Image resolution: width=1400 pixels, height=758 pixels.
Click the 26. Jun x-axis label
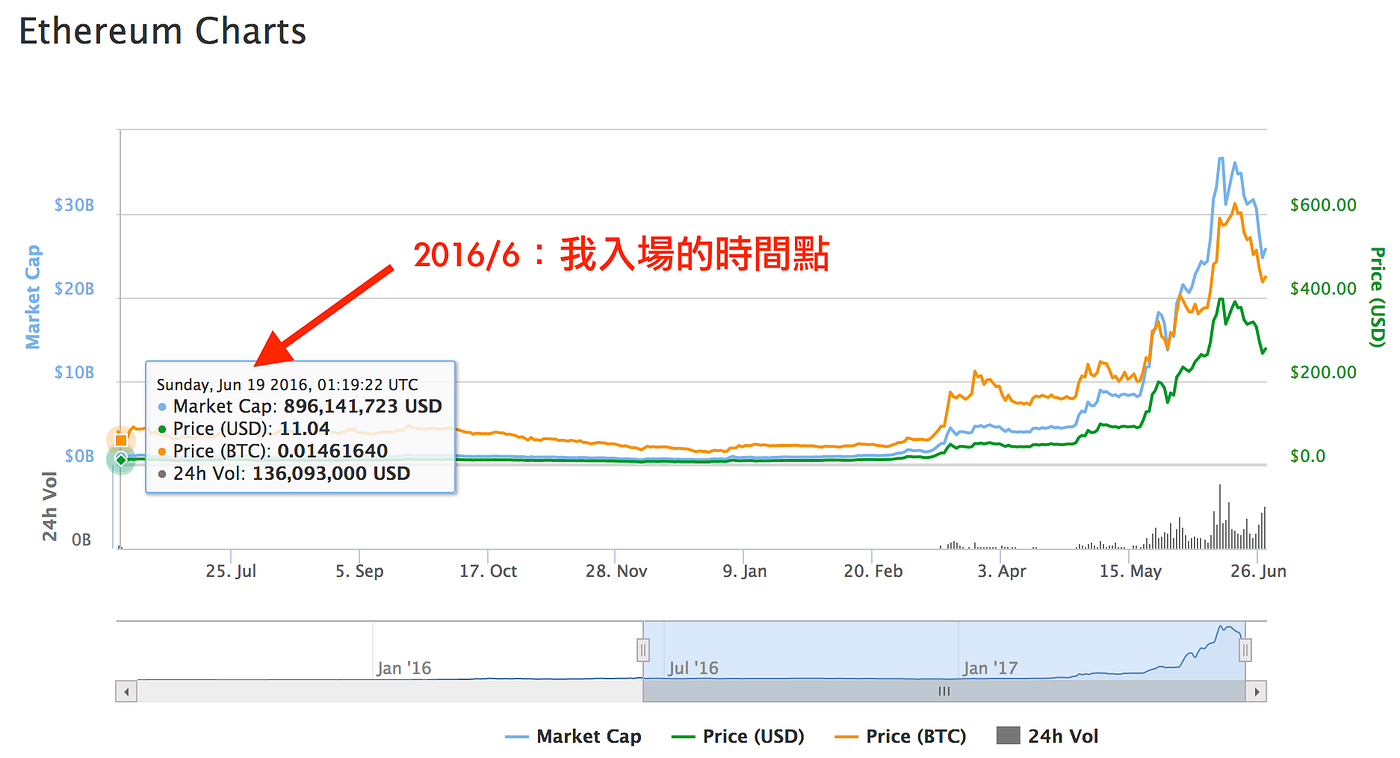(1258, 571)
